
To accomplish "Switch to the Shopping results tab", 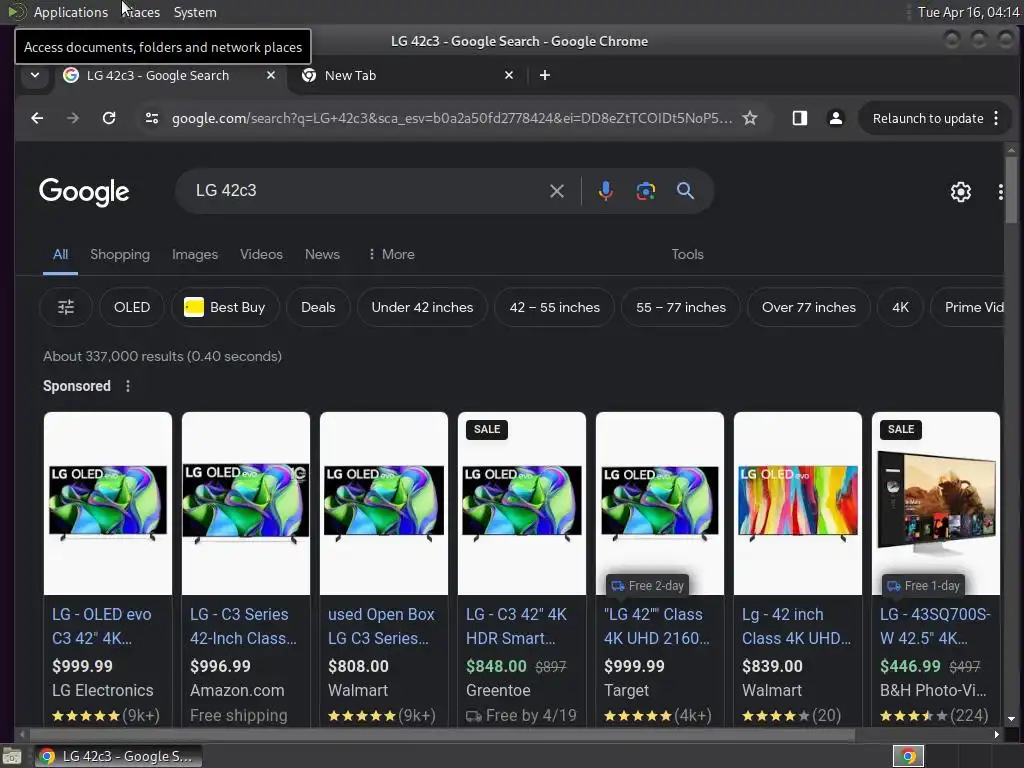I will [120, 254].
